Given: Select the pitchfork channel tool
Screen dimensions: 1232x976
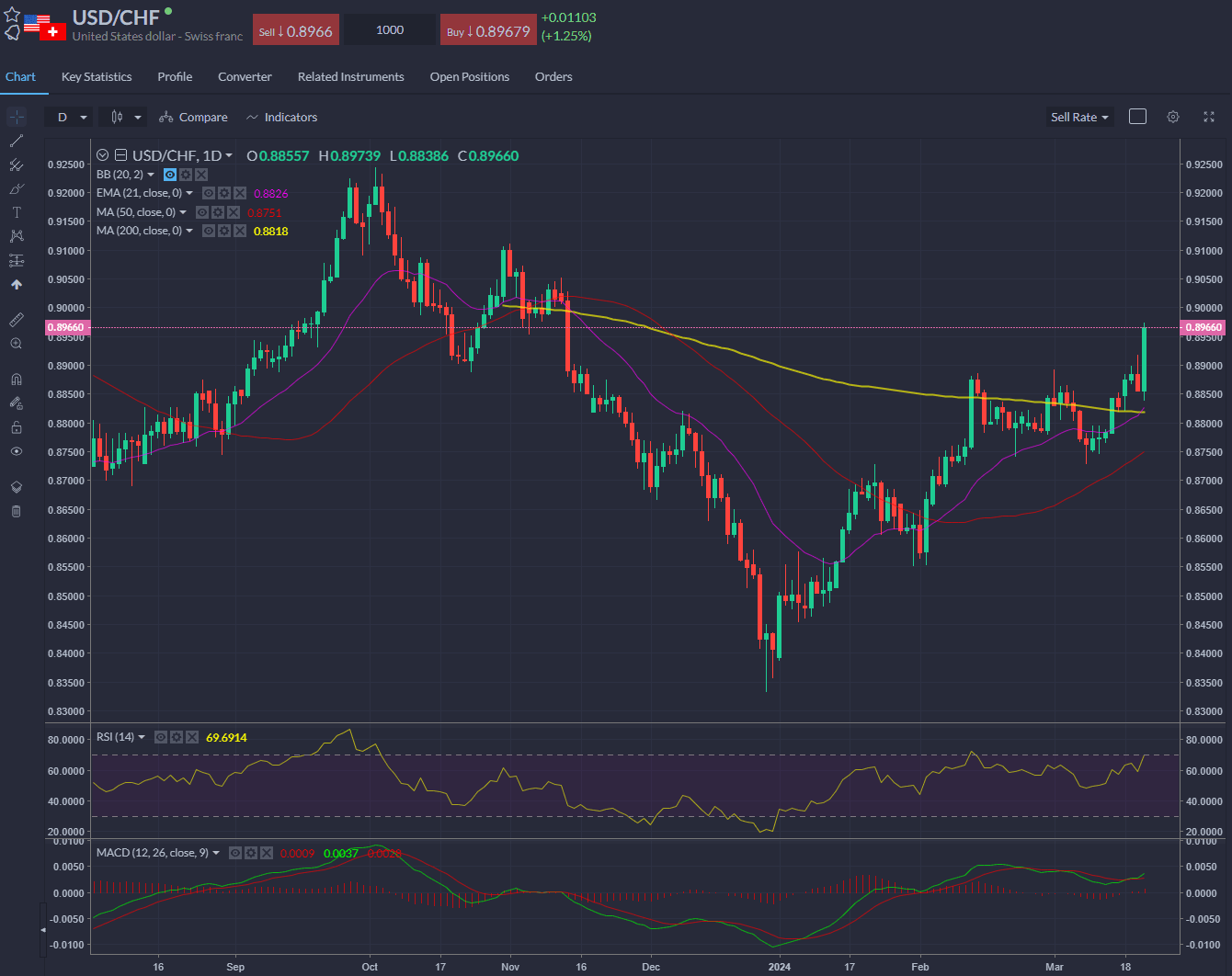Looking at the screenshot, I should pos(17,165).
